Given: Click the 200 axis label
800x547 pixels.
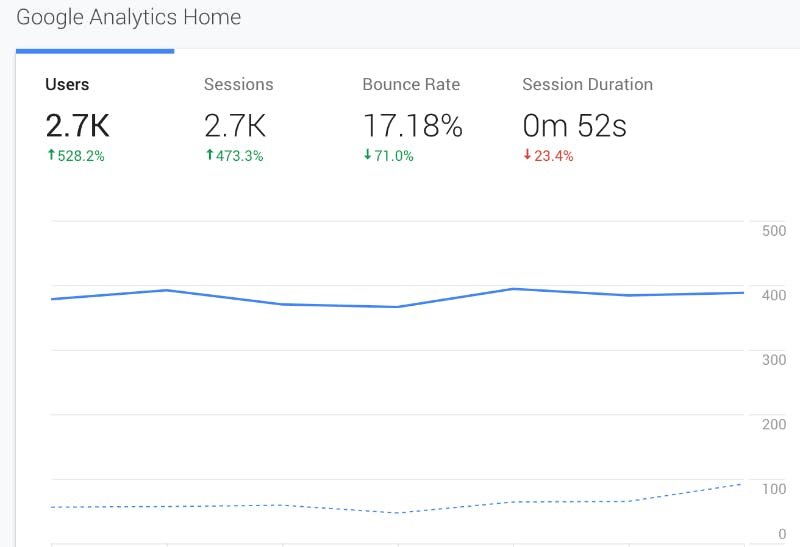Looking at the screenshot, I should click(x=773, y=424).
